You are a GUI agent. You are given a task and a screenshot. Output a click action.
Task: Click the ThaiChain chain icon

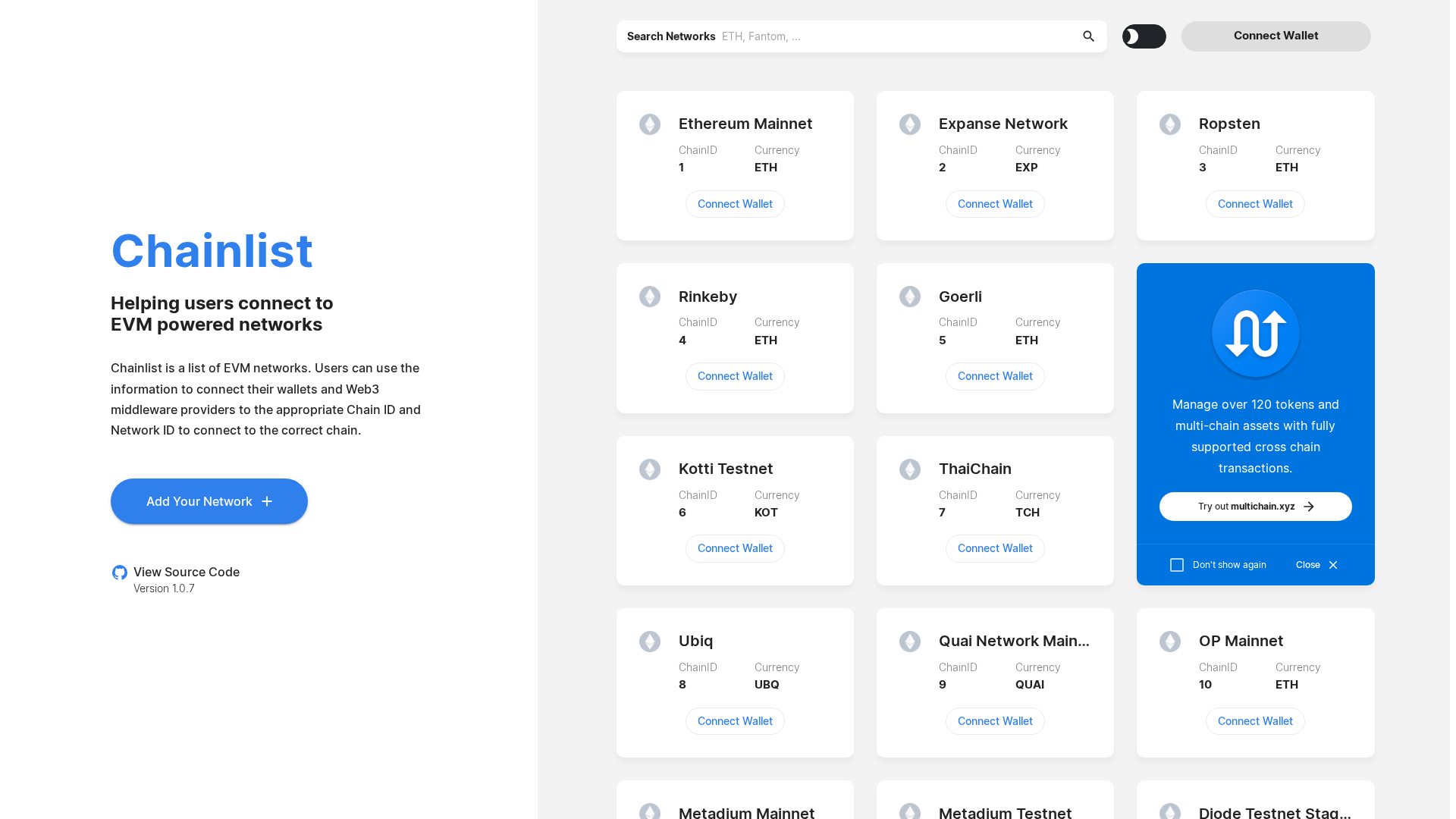click(910, 469)
